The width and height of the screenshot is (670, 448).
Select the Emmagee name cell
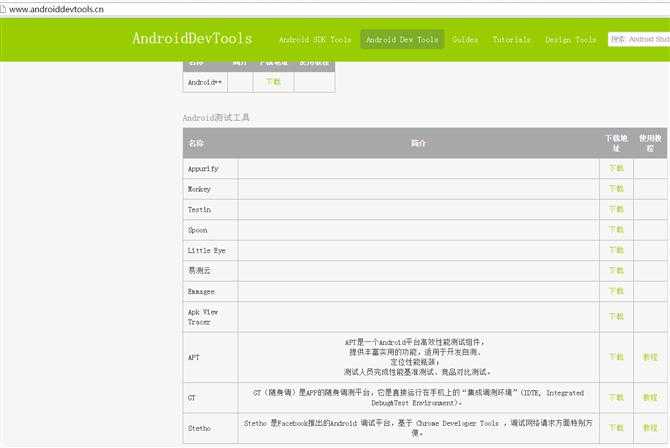[211, 292]
